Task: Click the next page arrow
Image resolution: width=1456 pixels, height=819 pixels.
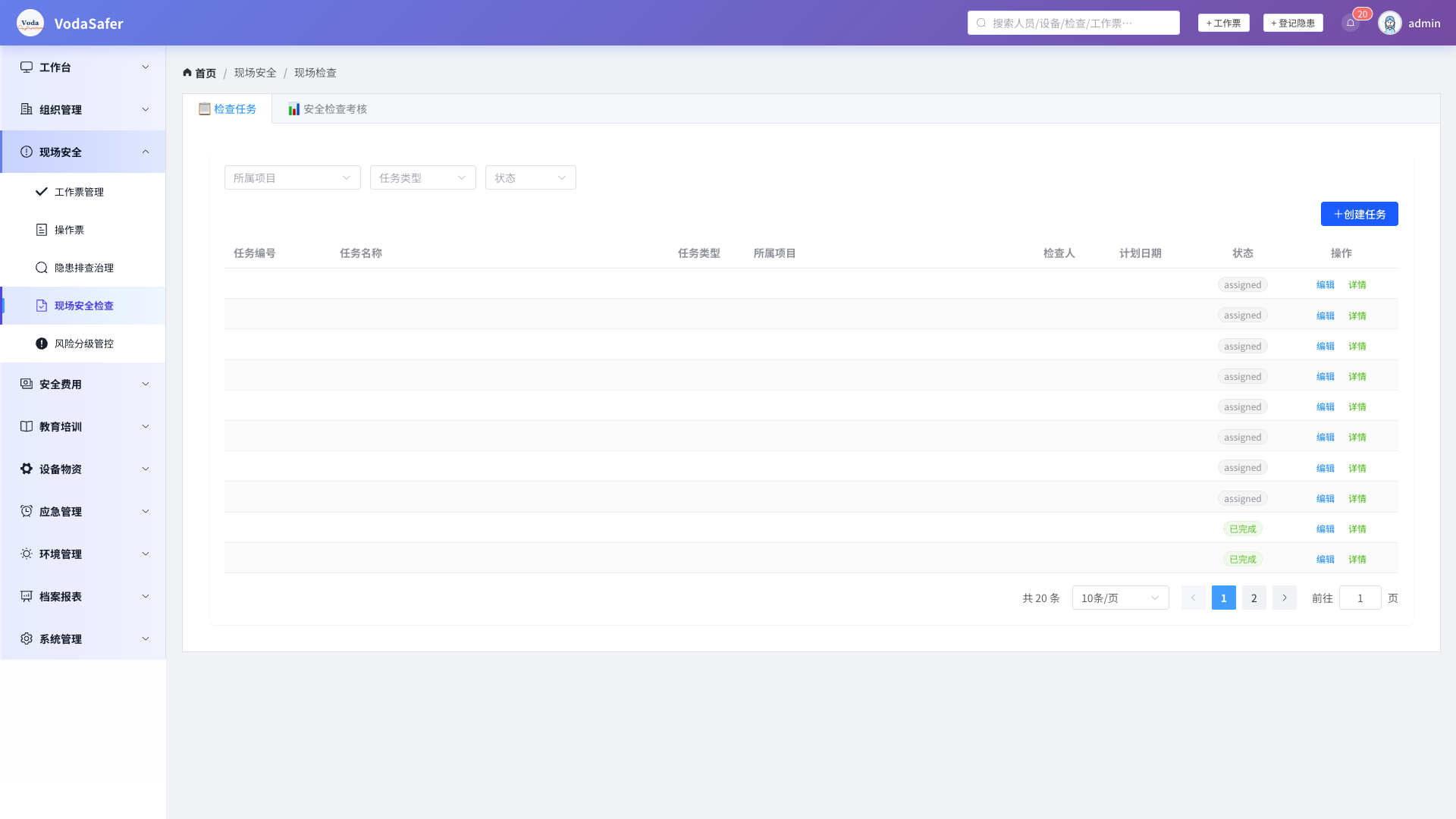Action: point(1285,598)
